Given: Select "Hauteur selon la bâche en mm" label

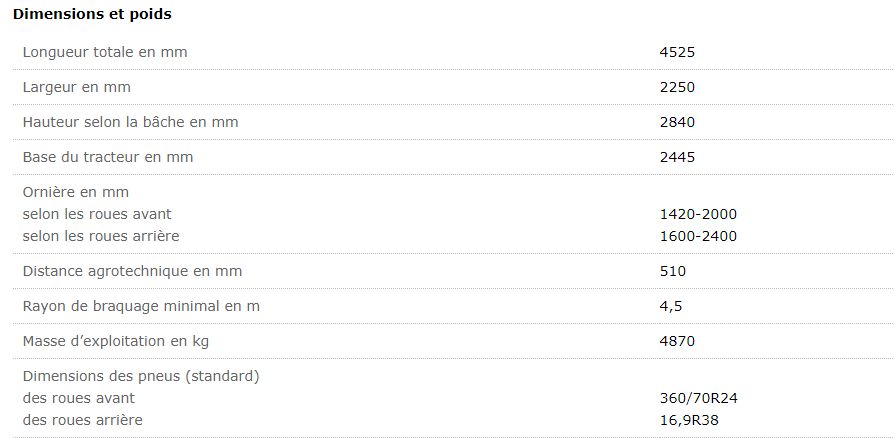Looking at the screenshot, I should (x=130, y=122).
